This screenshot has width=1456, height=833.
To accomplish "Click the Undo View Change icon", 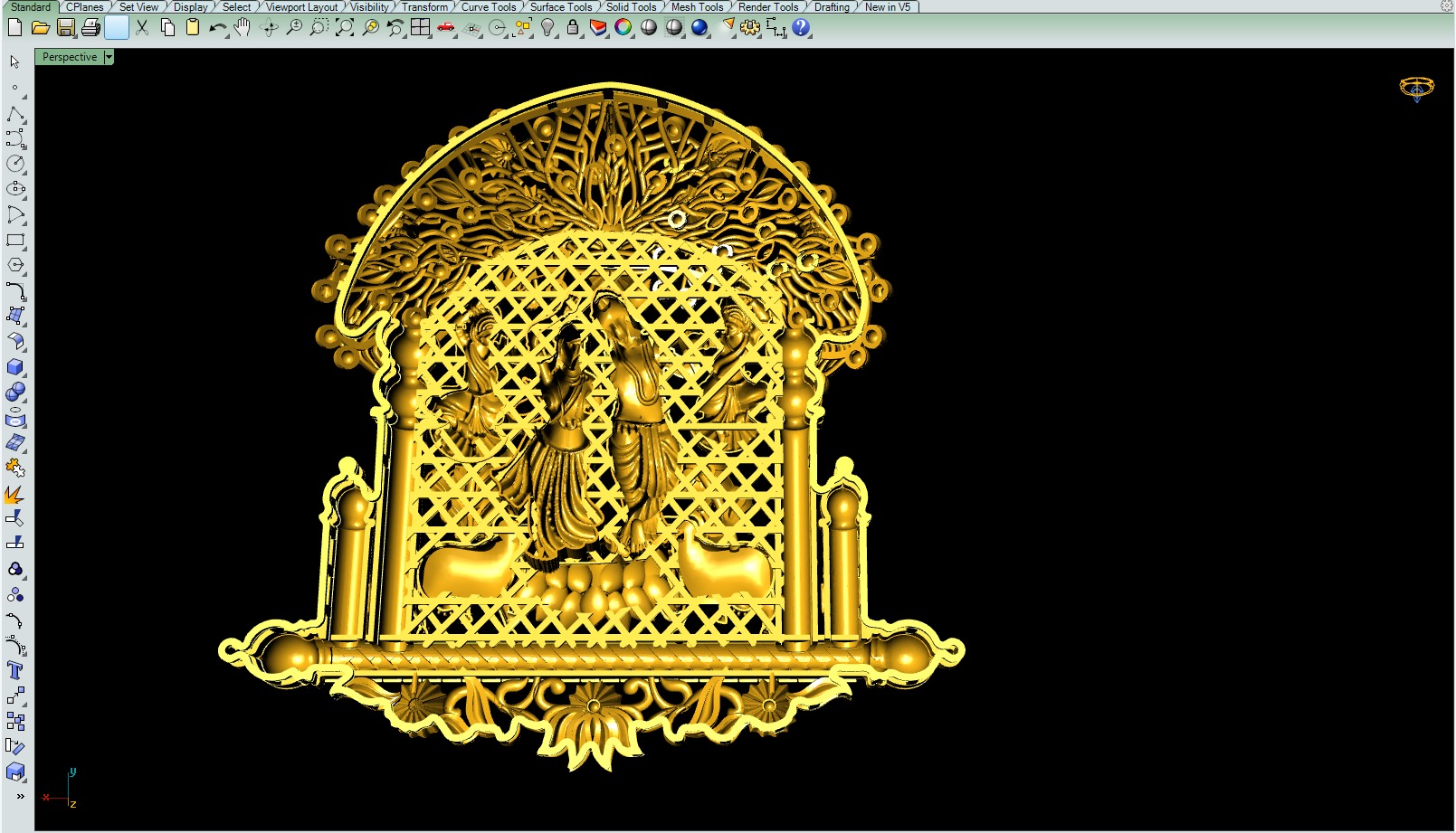I will (395, 28).
